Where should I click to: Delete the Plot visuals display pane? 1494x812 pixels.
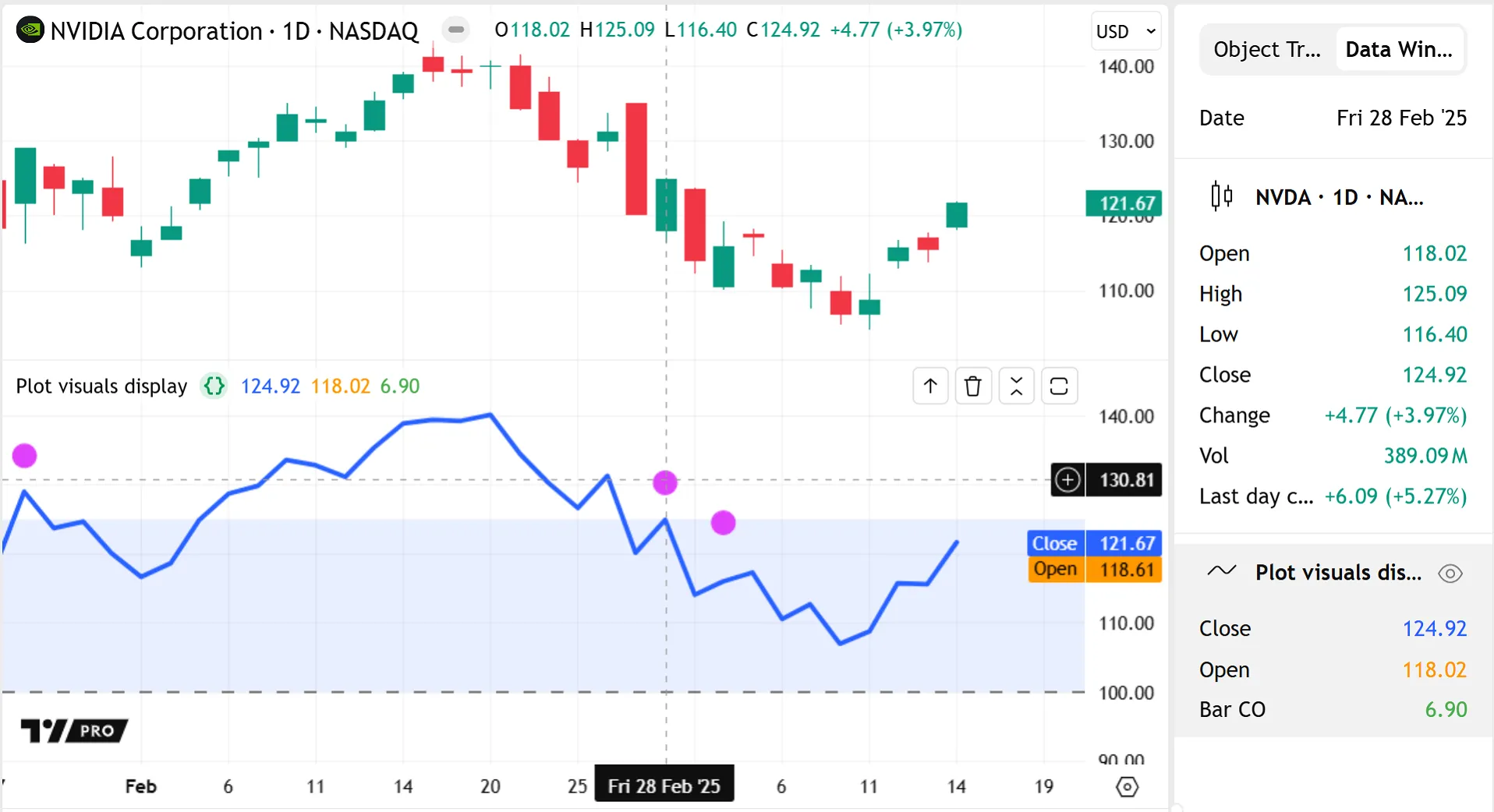pos(972,386)
